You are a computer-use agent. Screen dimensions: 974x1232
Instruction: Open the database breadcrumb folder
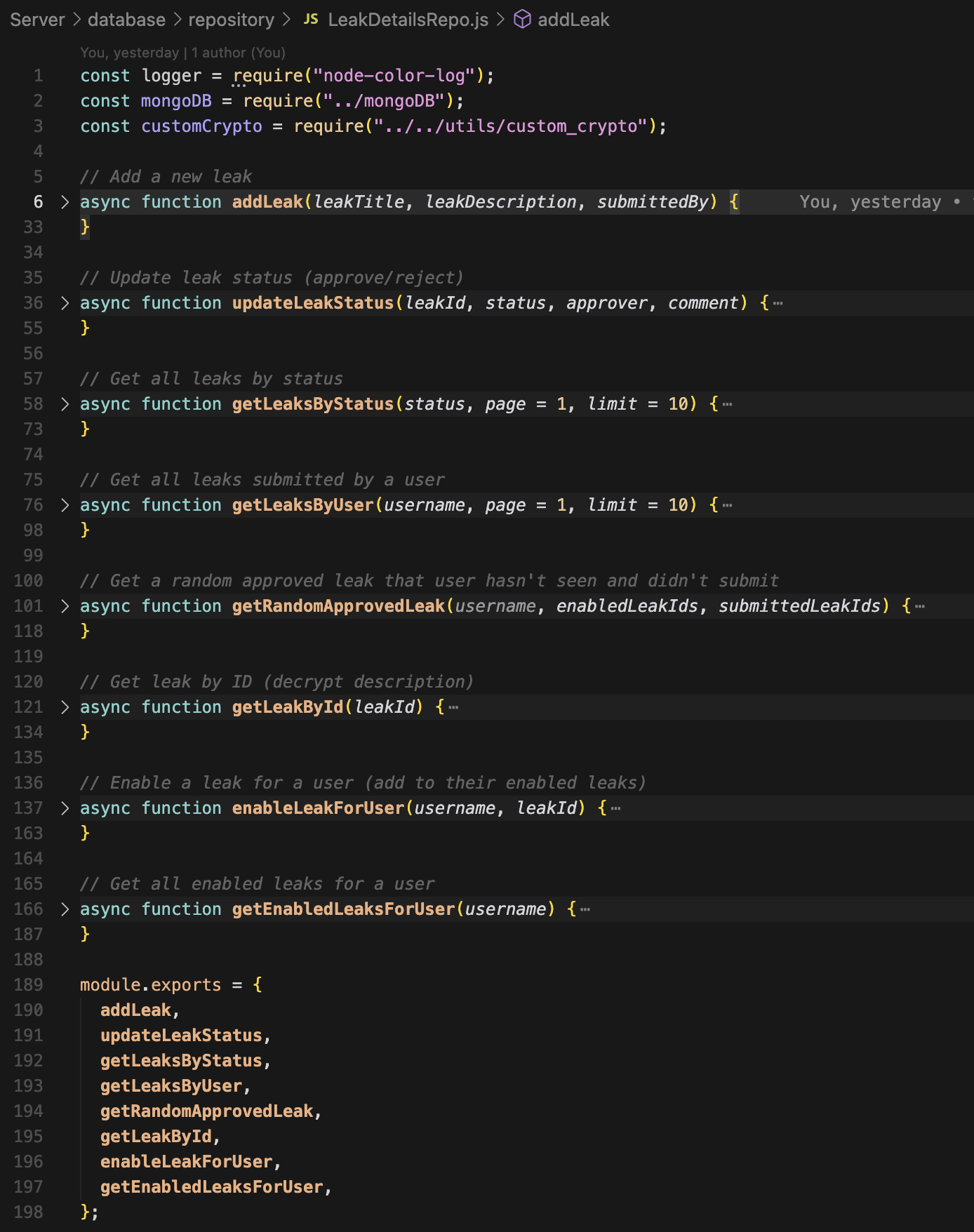click(x=126, y=20)
